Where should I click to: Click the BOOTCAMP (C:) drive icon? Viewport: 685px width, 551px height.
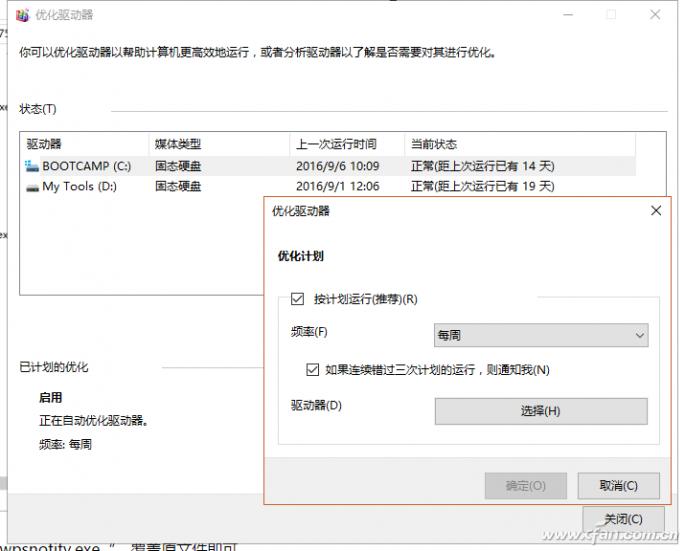[x=32, y=166]
